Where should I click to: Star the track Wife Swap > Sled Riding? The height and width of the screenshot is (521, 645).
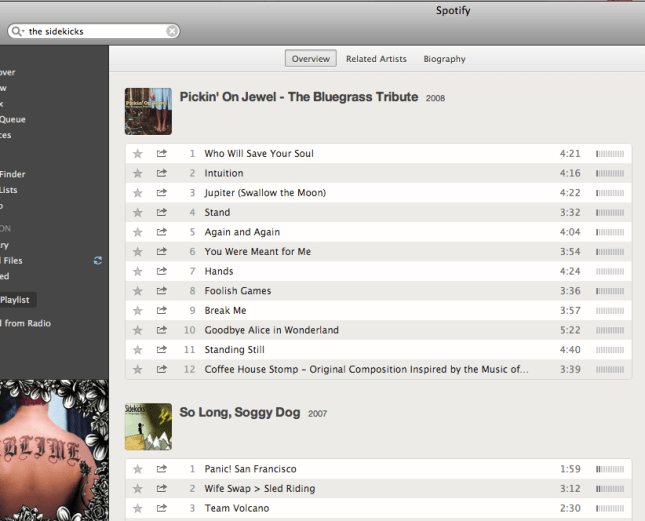point(137,489)
